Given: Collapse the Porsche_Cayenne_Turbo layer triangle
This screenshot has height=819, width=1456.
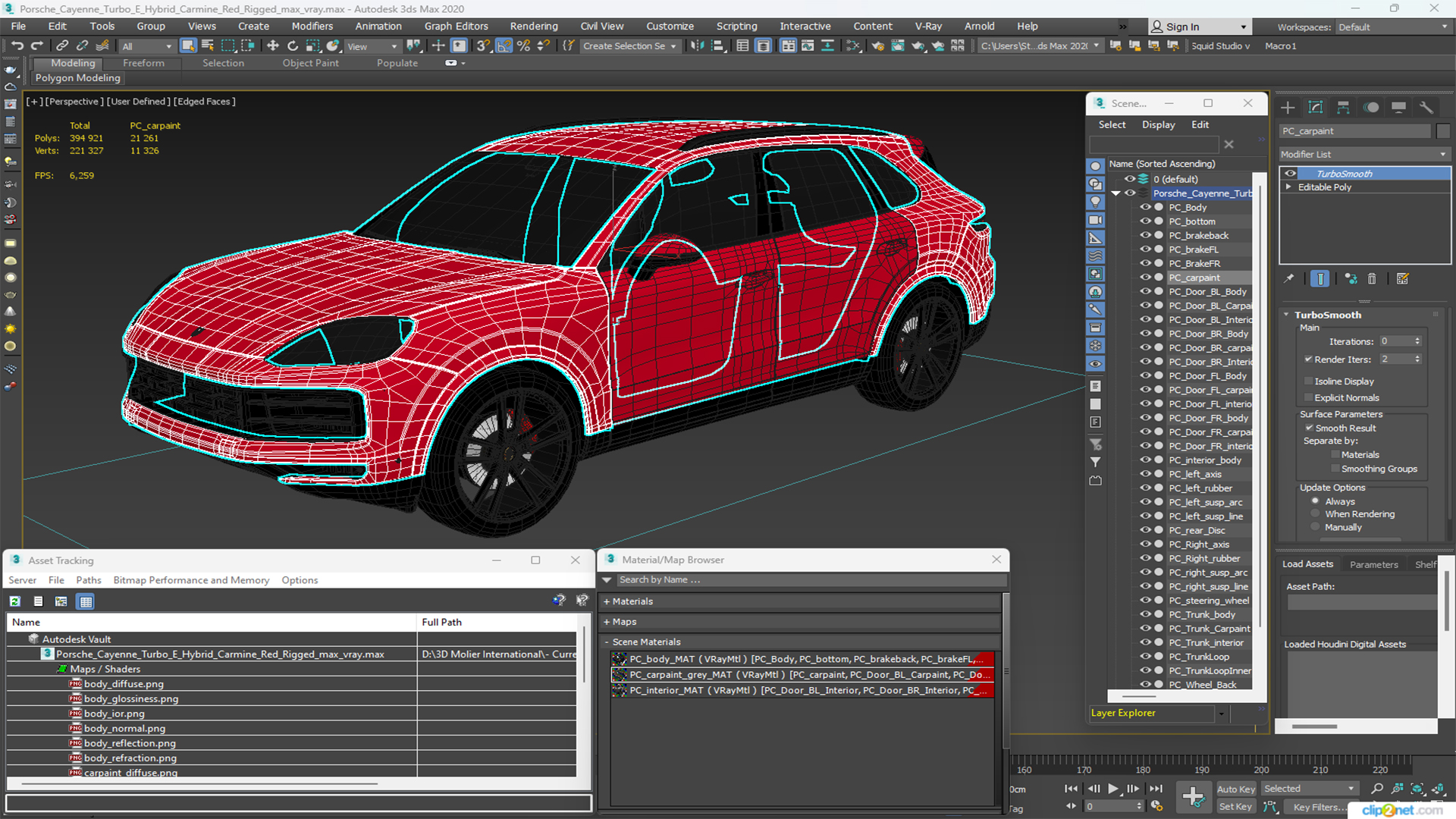Looking at the screenshot, I should (1116, 193).
